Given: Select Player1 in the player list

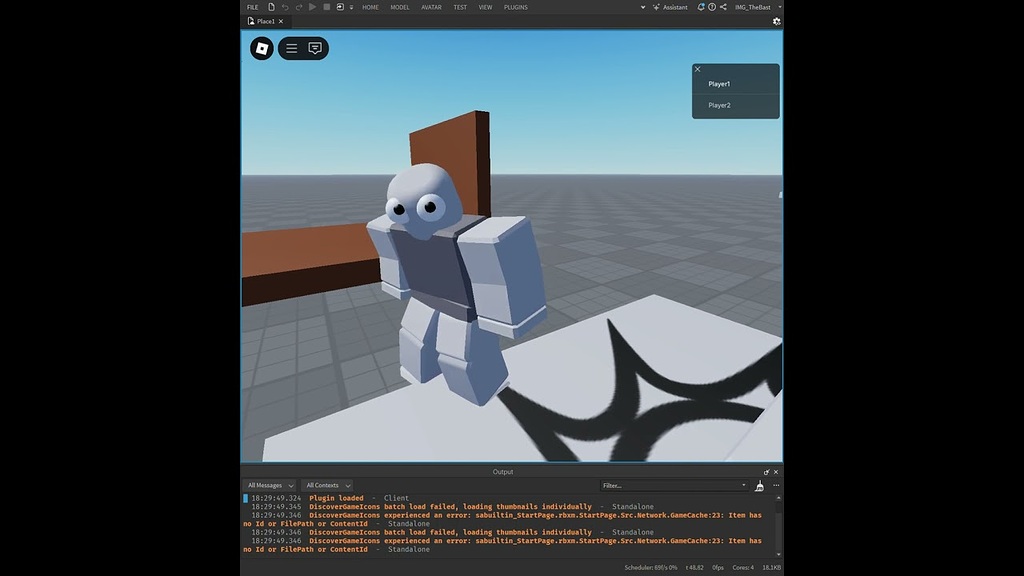Looking at the screenshot, I should click(719, 84).
